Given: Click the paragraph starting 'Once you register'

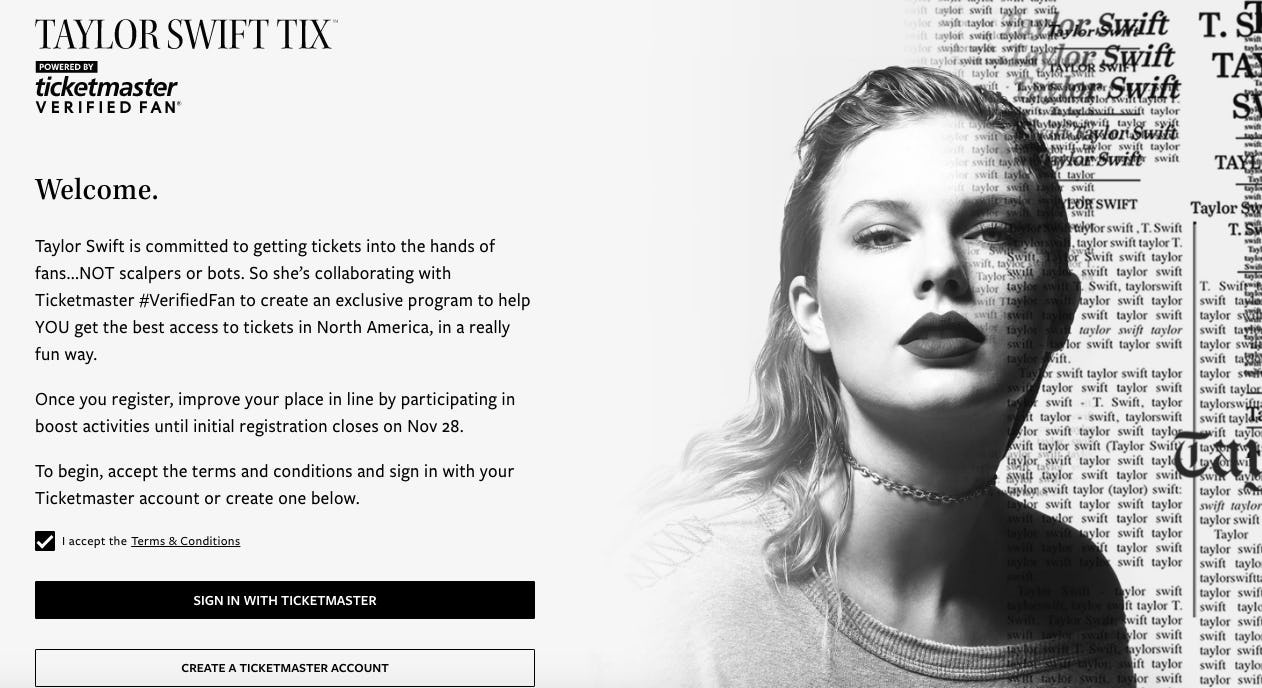Looking at the screenshot, I should [x=275, y=412].
